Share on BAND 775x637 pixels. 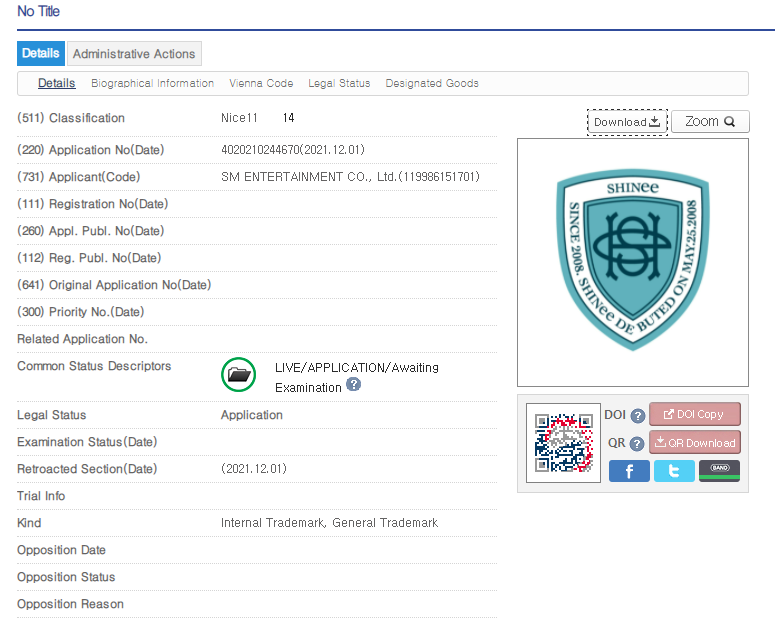(719, 471)
